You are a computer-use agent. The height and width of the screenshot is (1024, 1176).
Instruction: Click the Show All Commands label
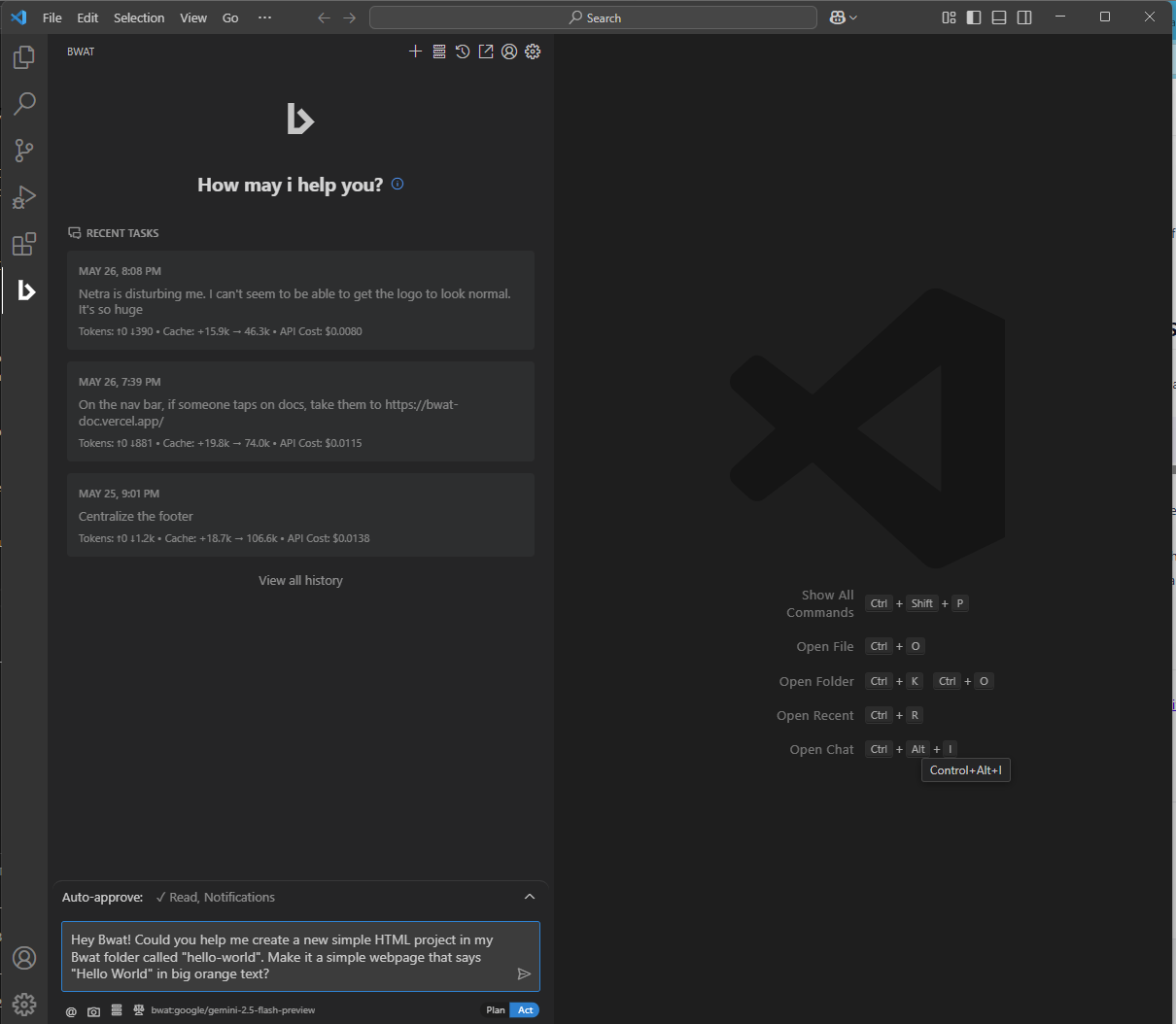820,603
